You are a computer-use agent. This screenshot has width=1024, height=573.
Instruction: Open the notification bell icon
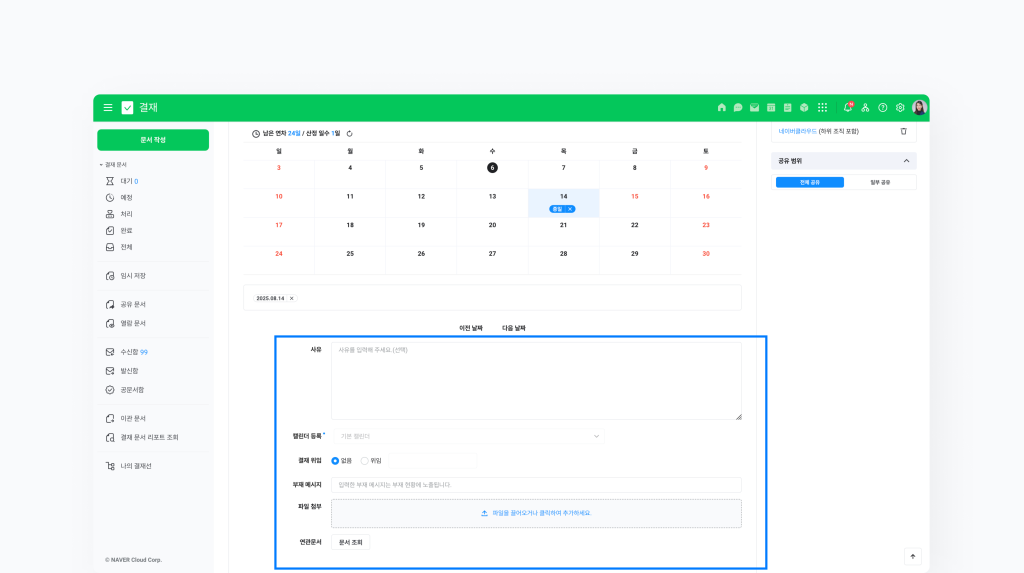pos(848,107)
